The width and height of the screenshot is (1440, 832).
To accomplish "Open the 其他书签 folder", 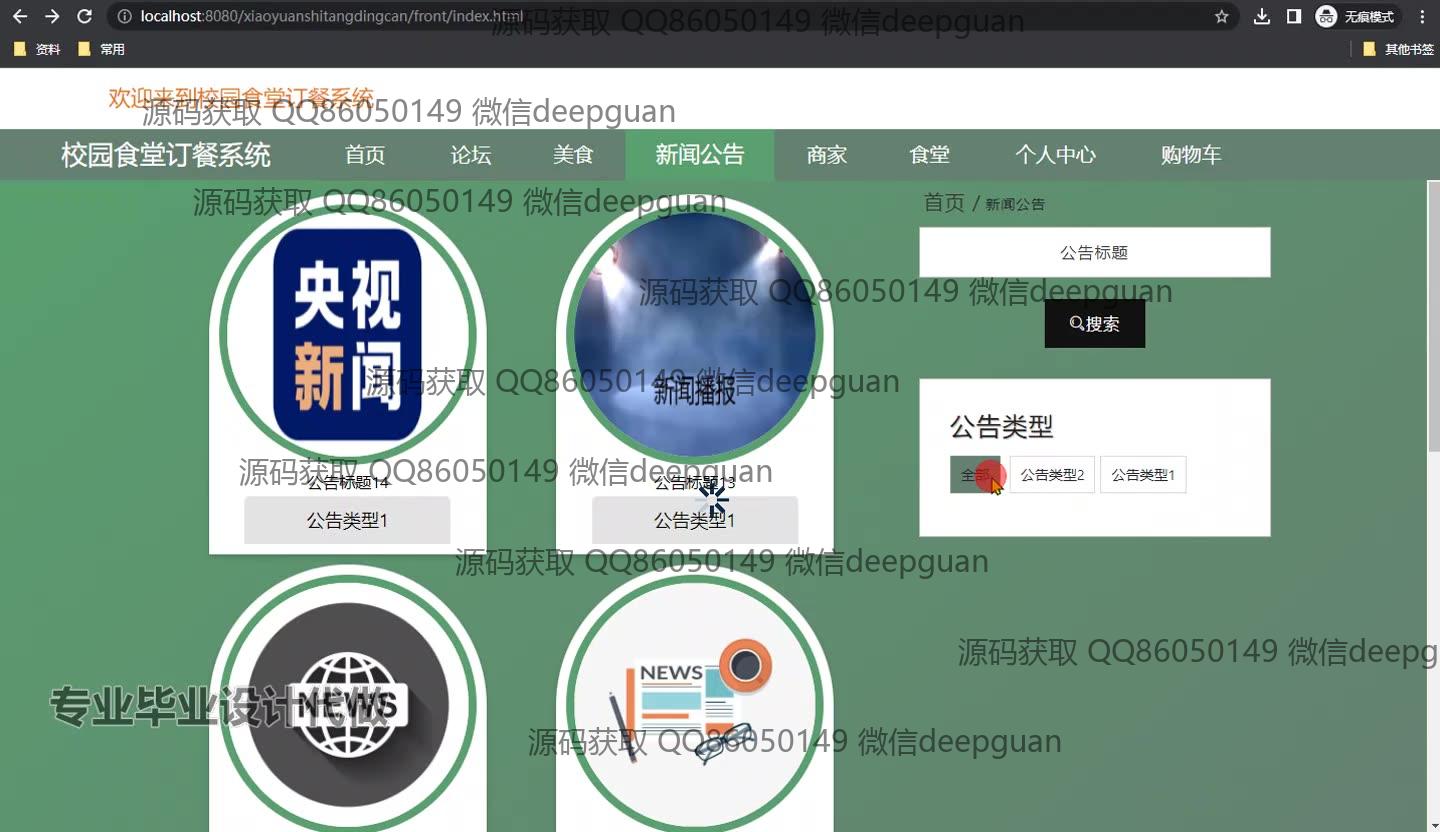I will pos(1398,49).
